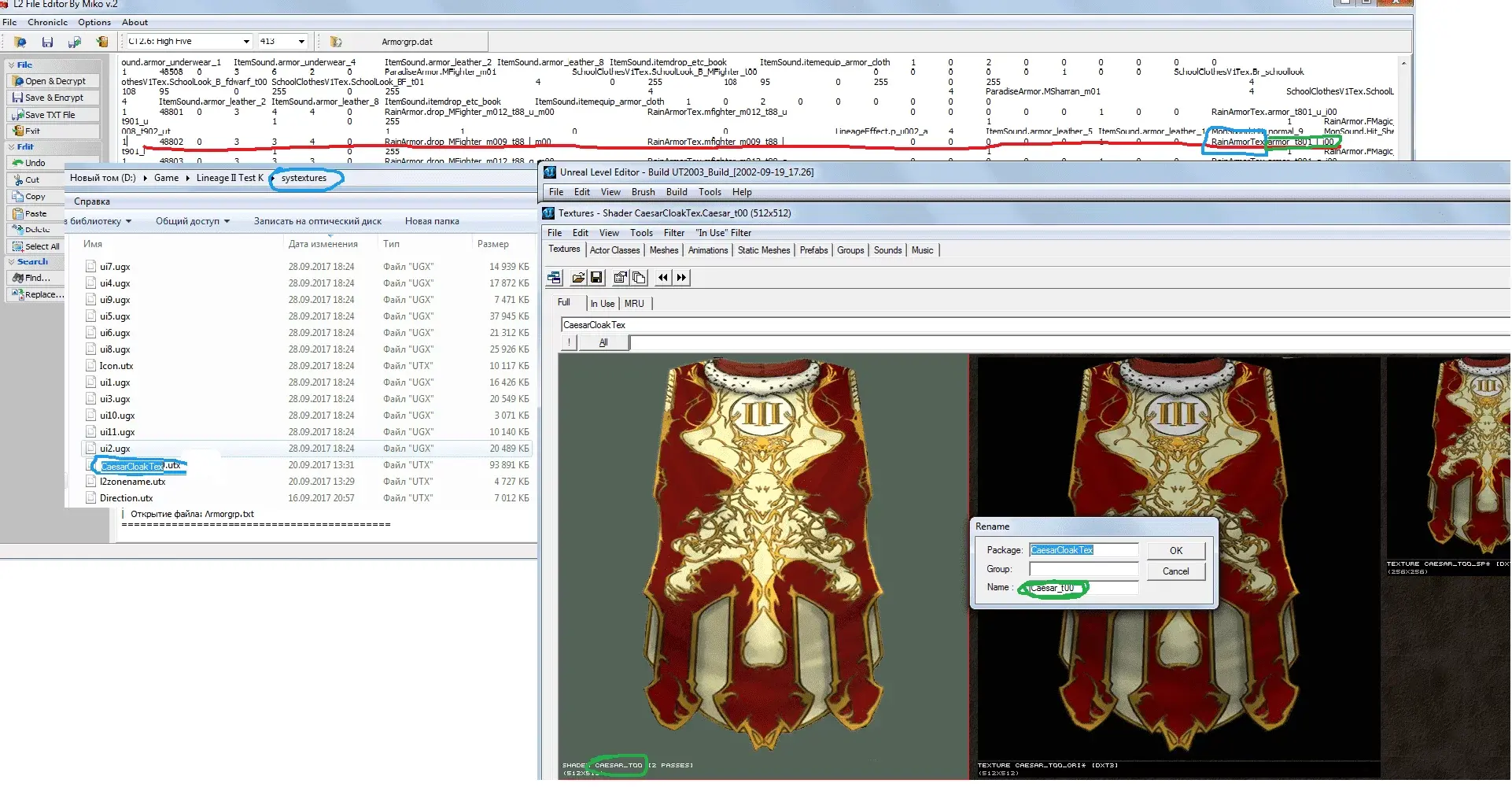The width and height of the screenshot is (1512, 787).
Task: Sort files by the Имя column header
Action: (93, 244)
